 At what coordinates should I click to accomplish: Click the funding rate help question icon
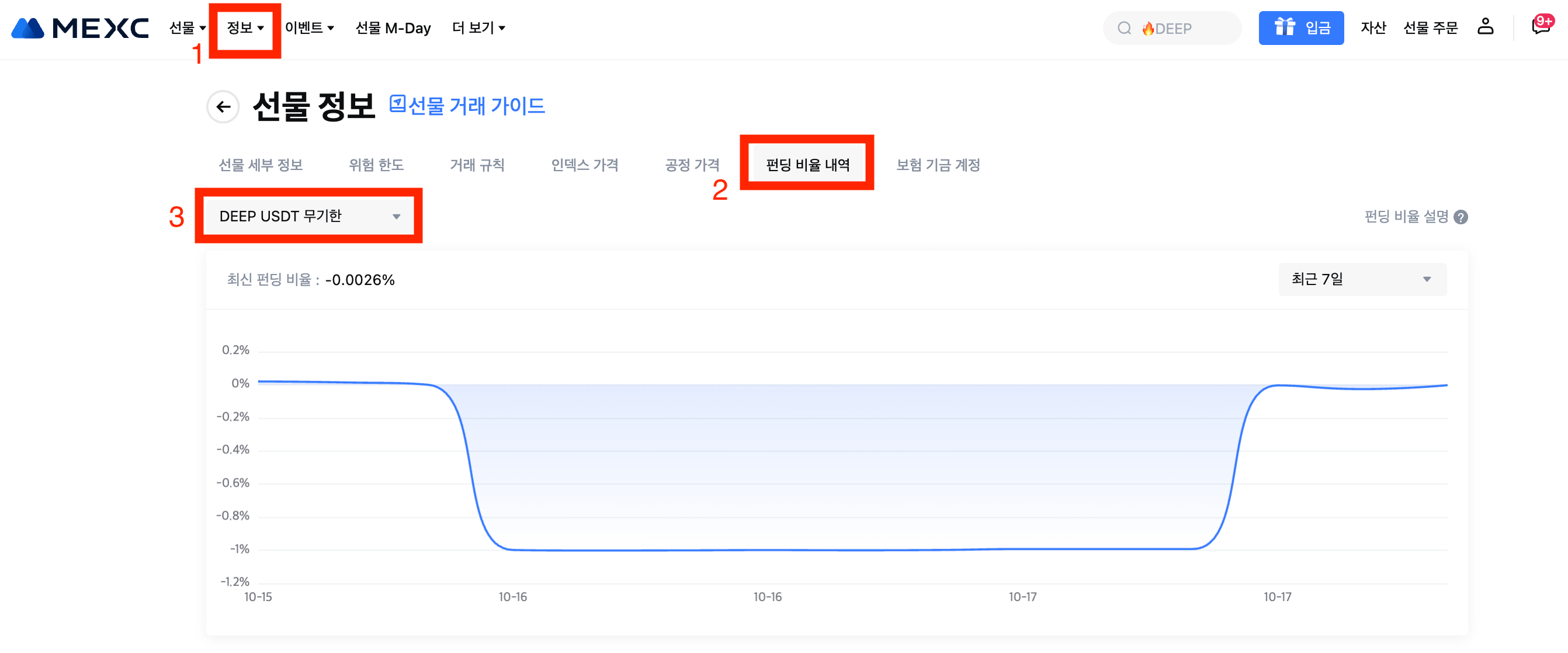pyautogui.click(x=1461, y=217)
